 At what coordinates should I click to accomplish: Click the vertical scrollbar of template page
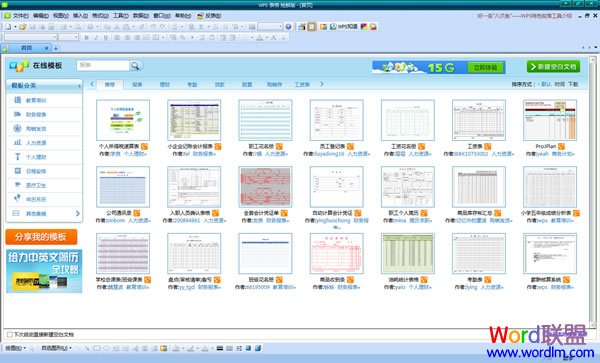click(592, 191)
